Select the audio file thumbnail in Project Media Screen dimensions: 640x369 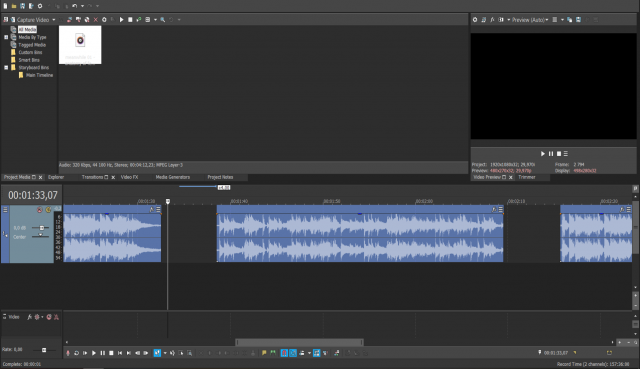pos(80,44)
